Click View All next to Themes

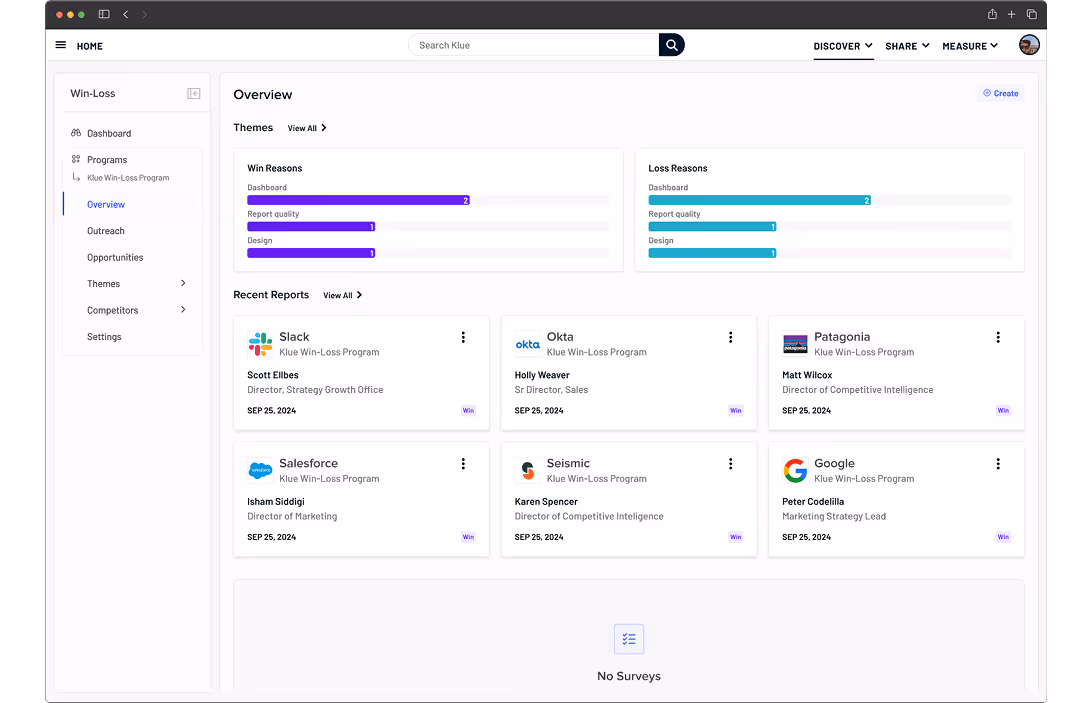[307, 128]
